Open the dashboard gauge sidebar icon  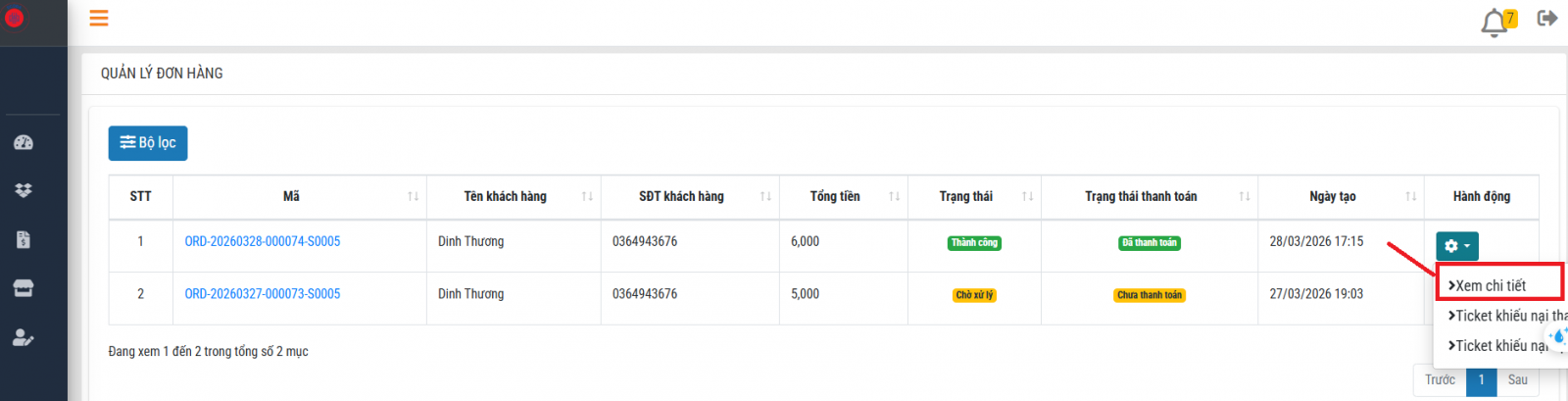tap(24, 142)
